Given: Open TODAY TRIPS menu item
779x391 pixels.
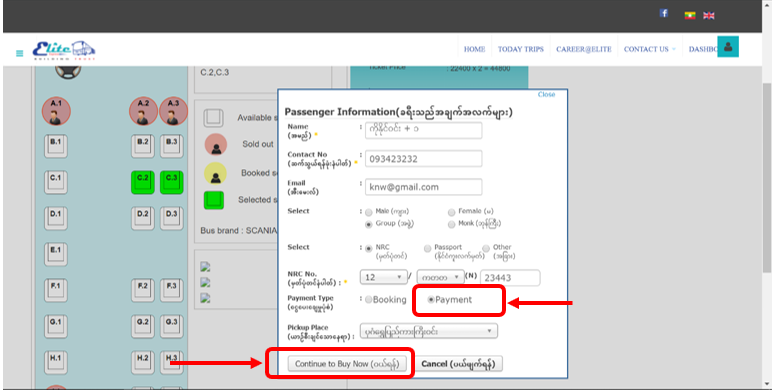Looking at the screenshot, I should coord(521,49).
